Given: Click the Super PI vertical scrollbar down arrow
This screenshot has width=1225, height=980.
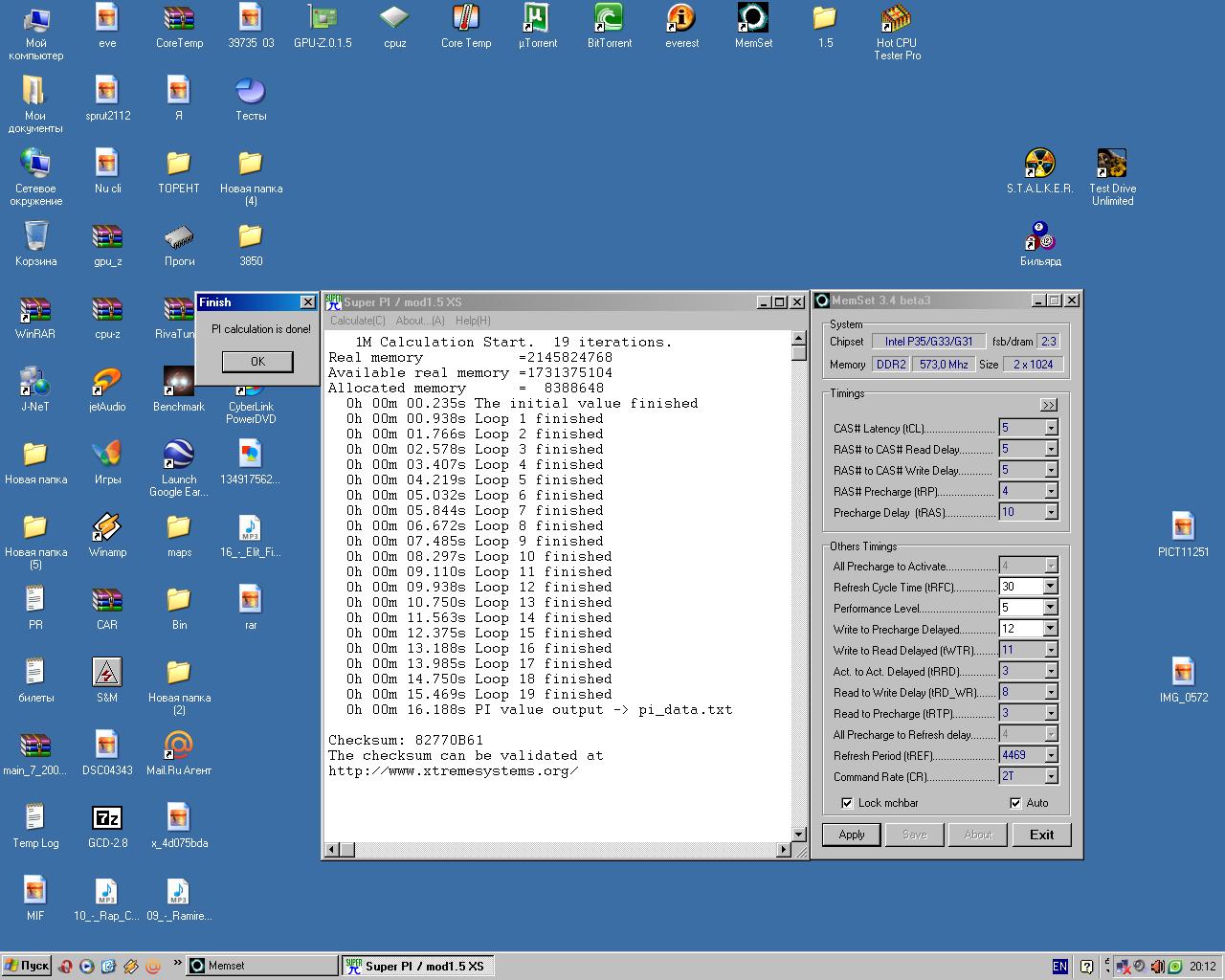Looking at the screenshot, I should (799, 835).
